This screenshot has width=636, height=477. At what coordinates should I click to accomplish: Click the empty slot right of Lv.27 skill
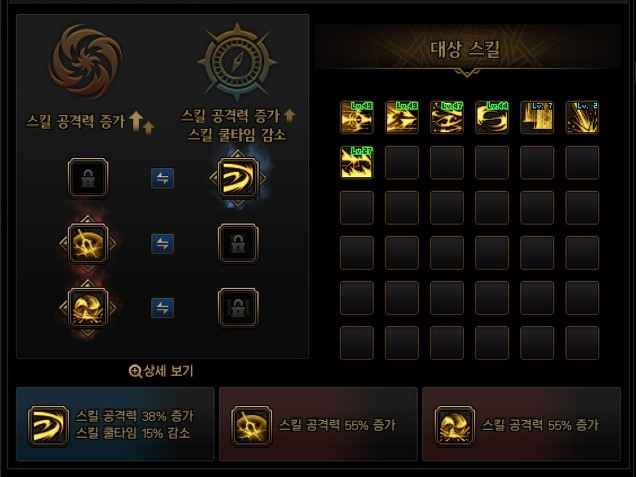(402, 162)
